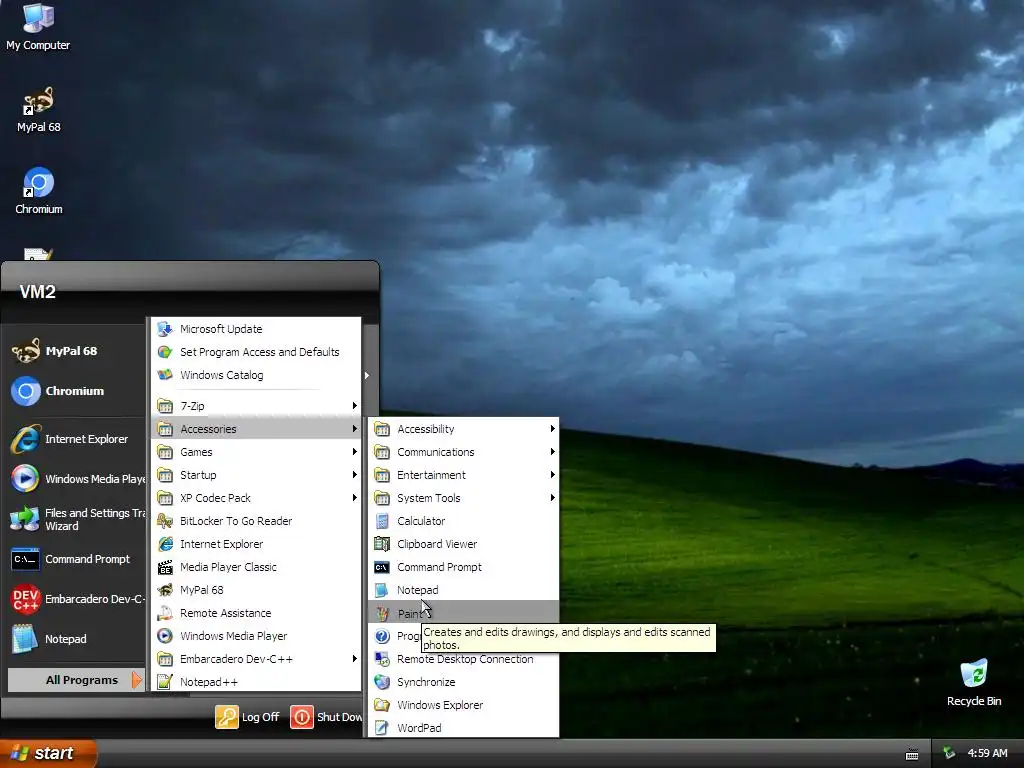
Task: Open Files and Settings Transfer Wizard
Action: (76, 519)
